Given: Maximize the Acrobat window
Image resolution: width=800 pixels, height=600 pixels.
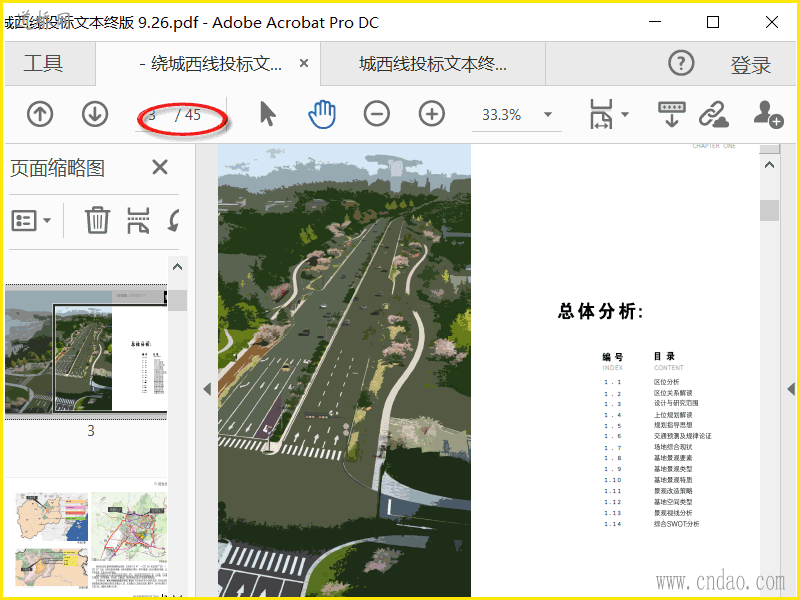Looking at the screenshot, I should tap(713, 22).
